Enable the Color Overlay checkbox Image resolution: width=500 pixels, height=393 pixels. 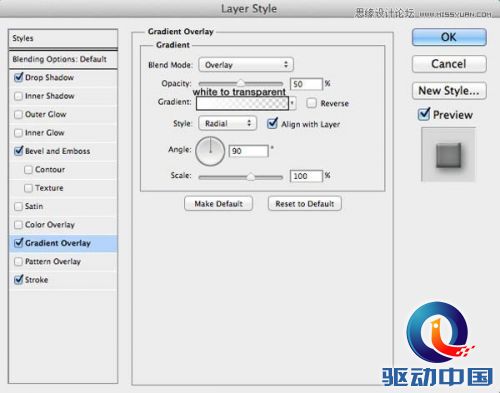pos(19,225)
